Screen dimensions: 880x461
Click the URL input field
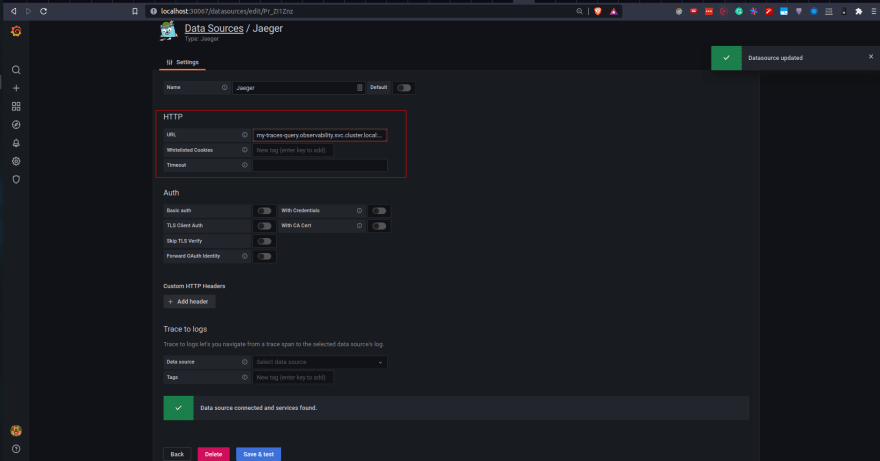click(x=320, y=135)
